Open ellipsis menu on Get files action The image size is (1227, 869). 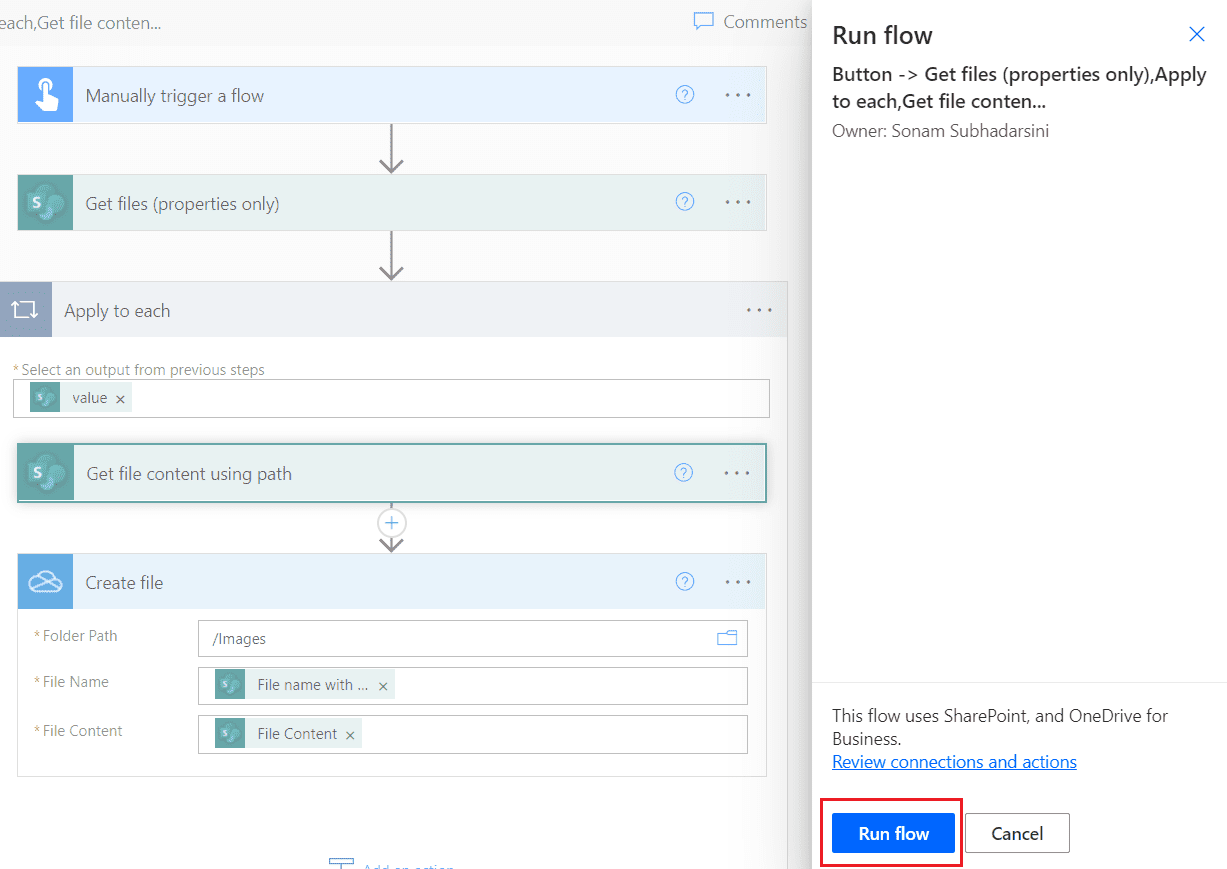(737, 201)
